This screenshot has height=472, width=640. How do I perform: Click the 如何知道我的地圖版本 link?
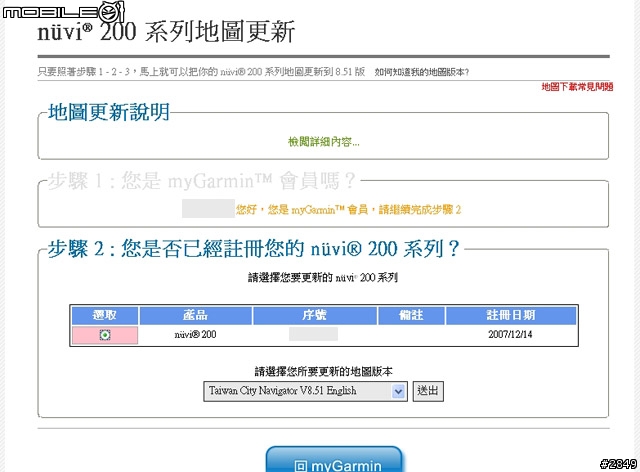[422, 72]
